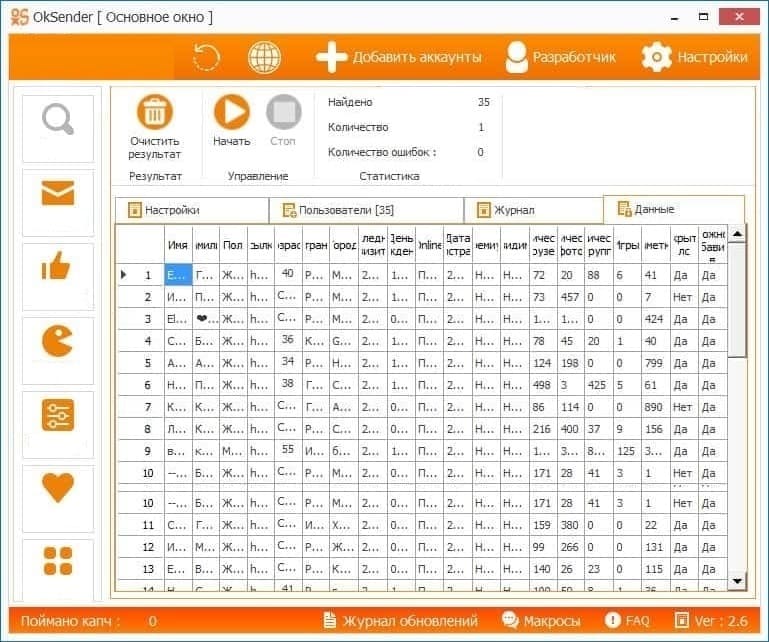769x642 pixels.
Task: Click row number 13 in the table
Action: (x=148, y=569)
